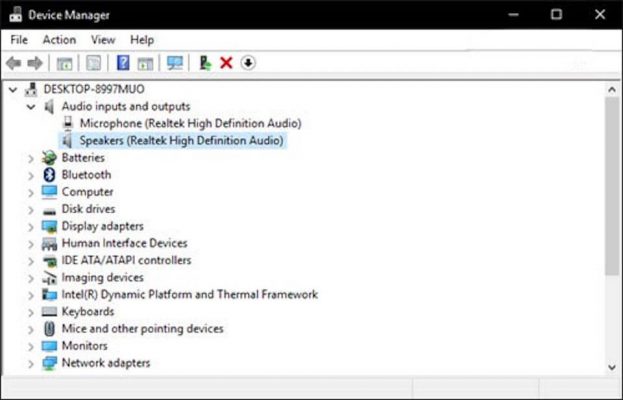Screen dimensions: 623x400
Task: Click the circular down-arrow disable device icon
Action: pyautogui.click(x=248, y=63)
